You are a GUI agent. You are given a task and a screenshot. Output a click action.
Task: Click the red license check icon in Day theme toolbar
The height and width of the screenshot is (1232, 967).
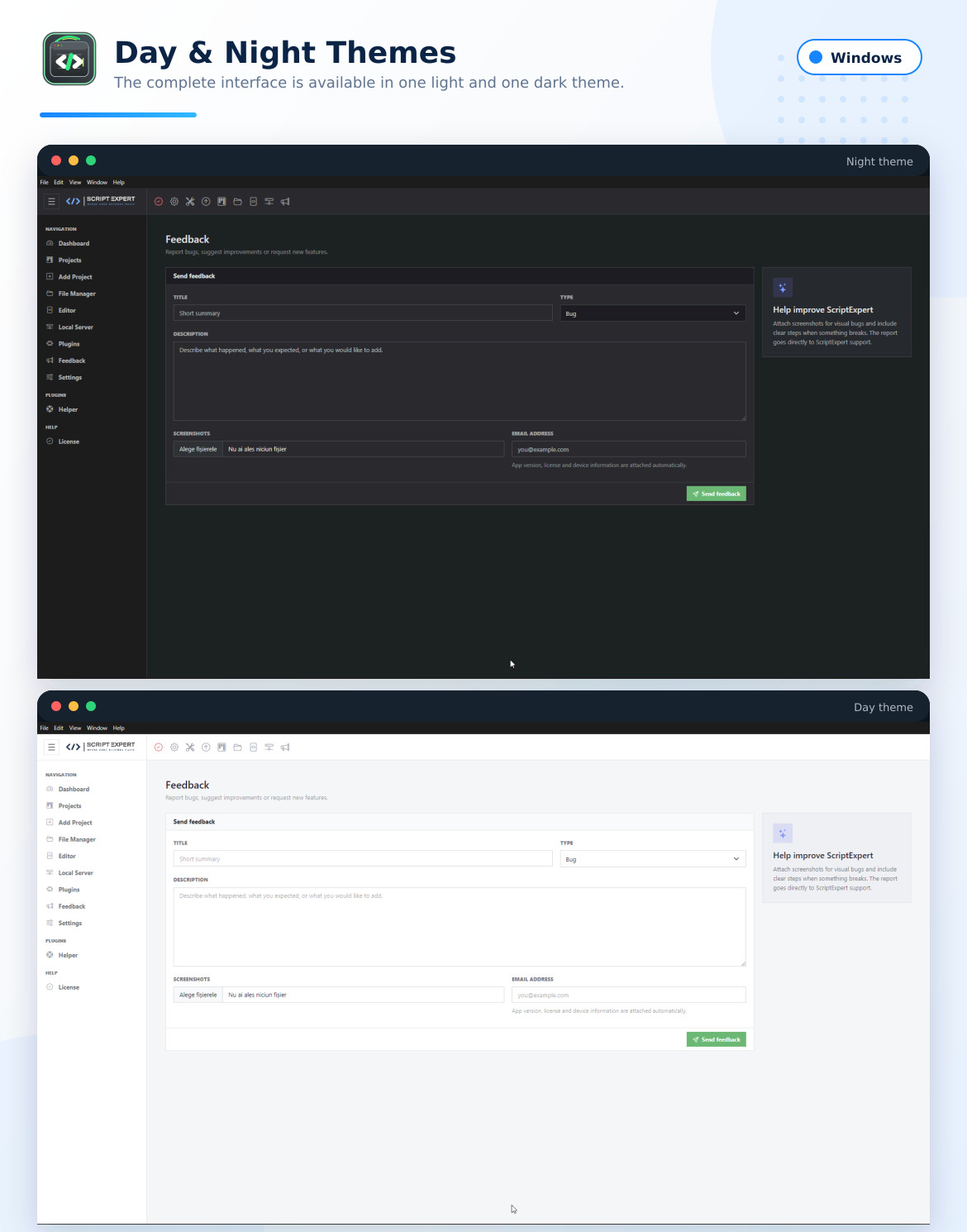[x=159, y=747]
